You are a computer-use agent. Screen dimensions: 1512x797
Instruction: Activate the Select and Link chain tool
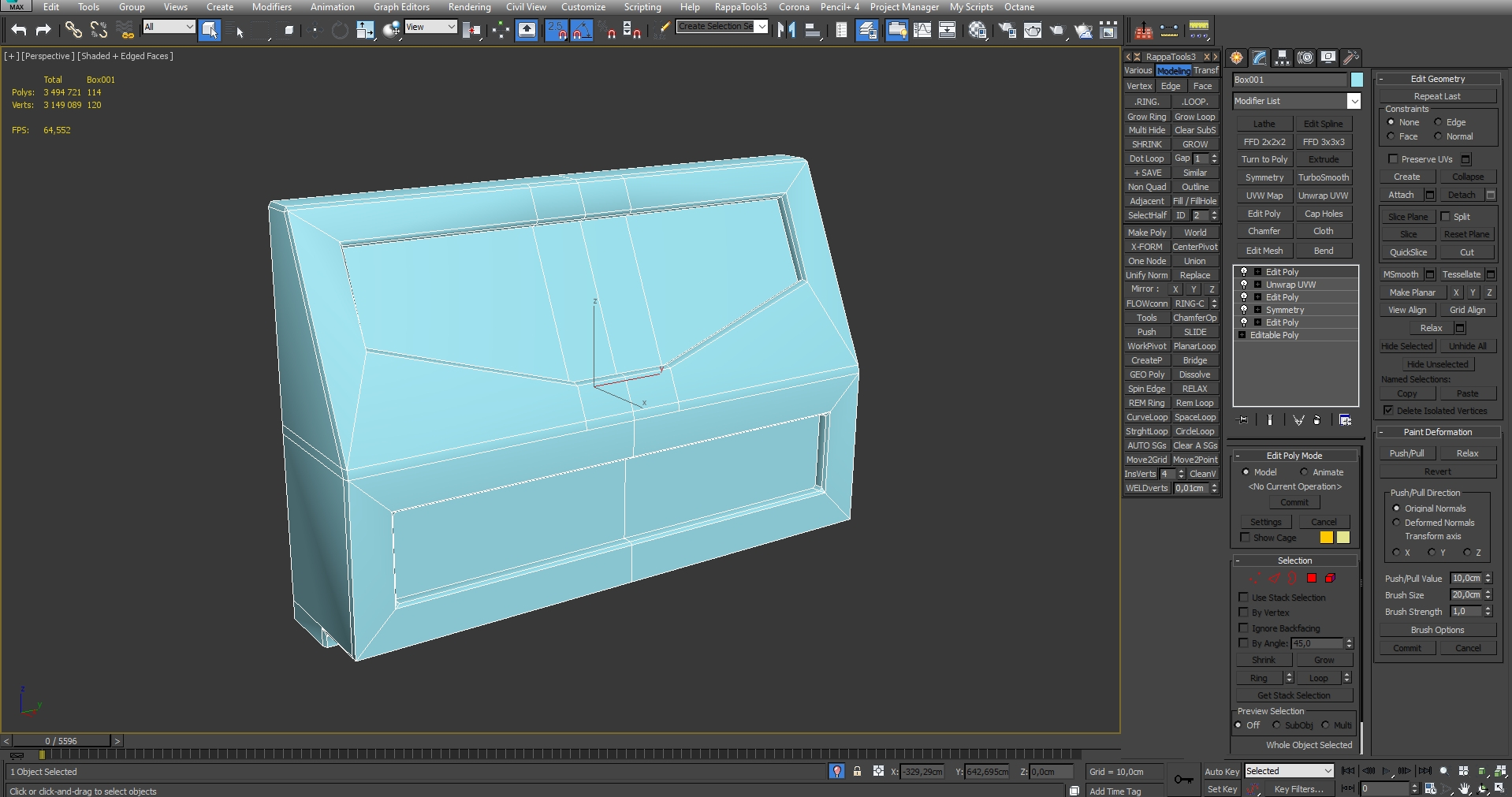pyautogui.click(x=73, y=30)
